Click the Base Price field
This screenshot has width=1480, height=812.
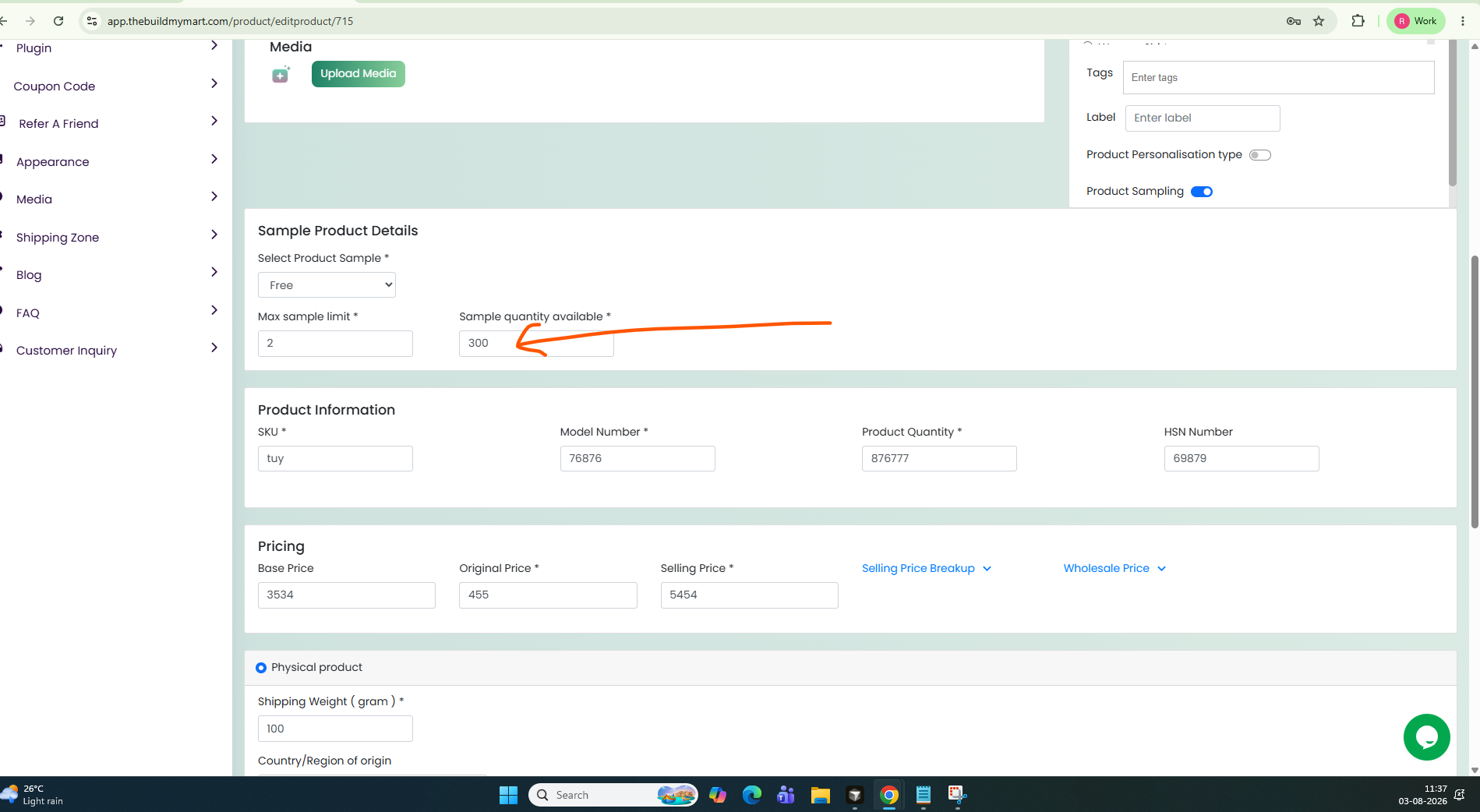(x=347, y=595)
